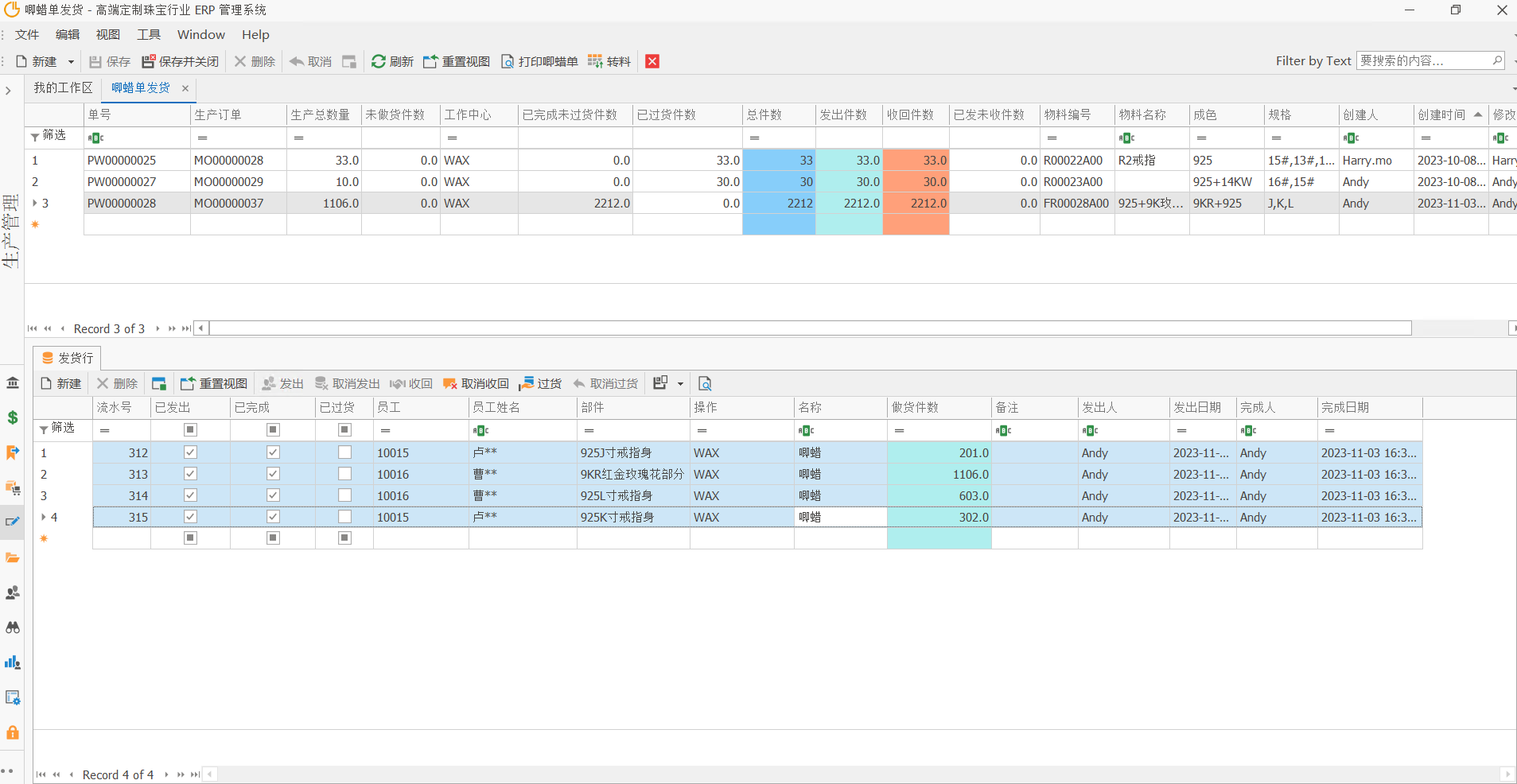Open the green dollar finance sidebar icon

(13, 417)
